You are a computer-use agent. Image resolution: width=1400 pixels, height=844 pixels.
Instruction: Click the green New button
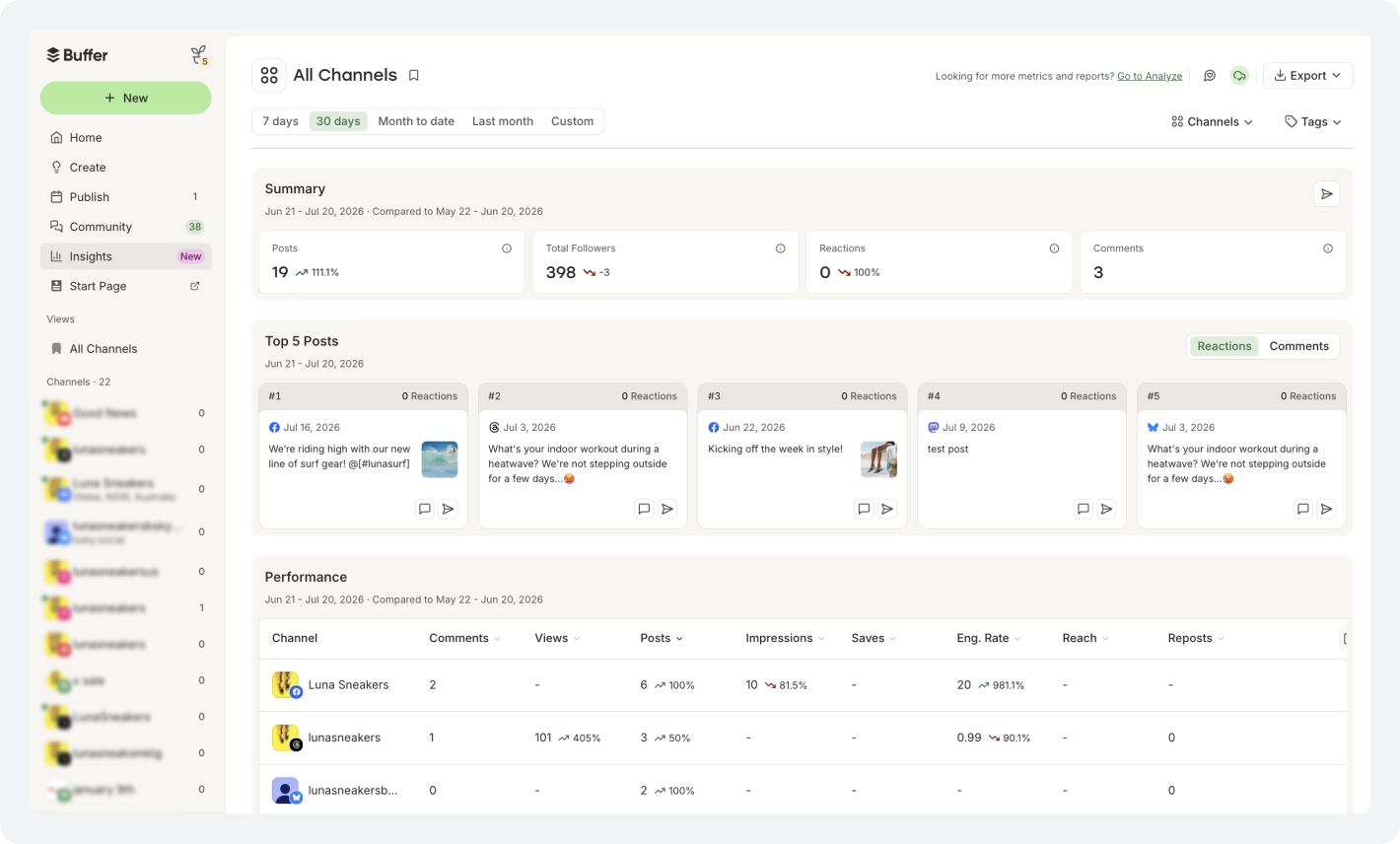point(125,98)
